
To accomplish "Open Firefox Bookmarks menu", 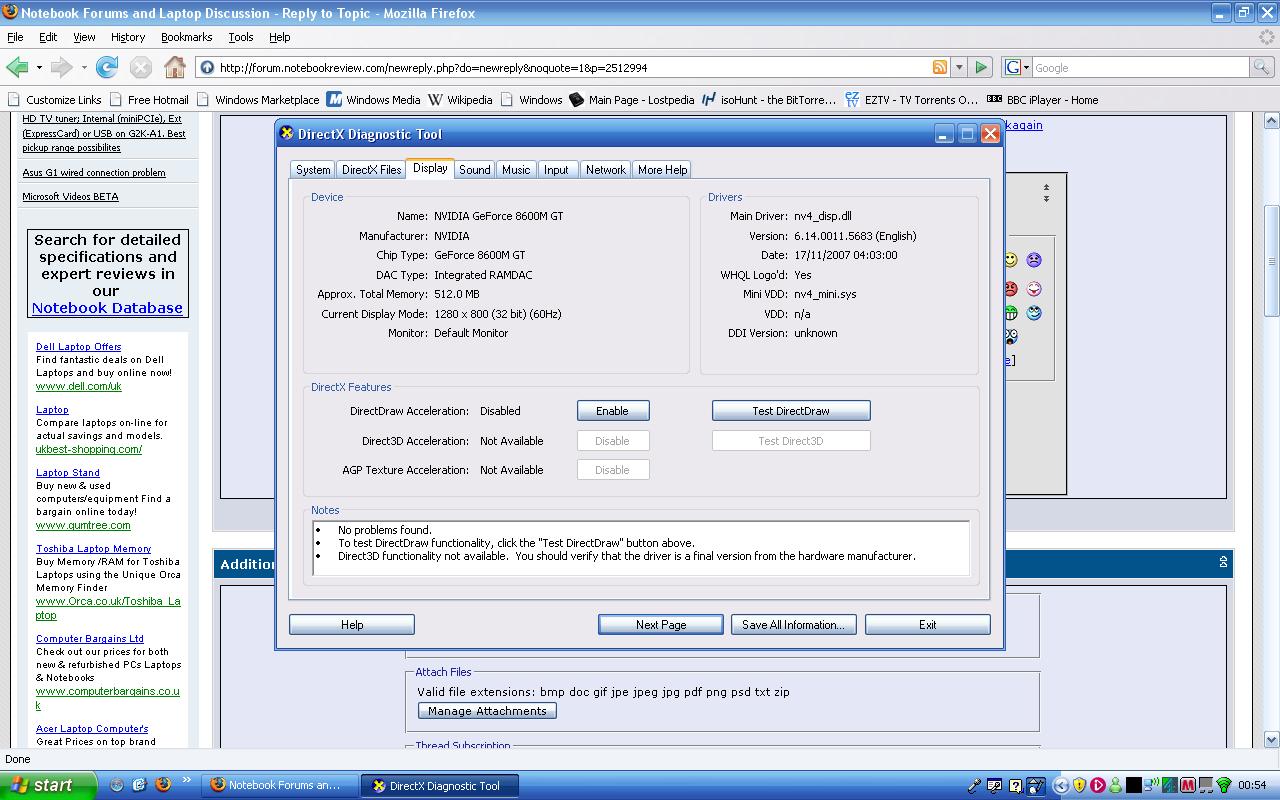I will [x=186, y=37].
